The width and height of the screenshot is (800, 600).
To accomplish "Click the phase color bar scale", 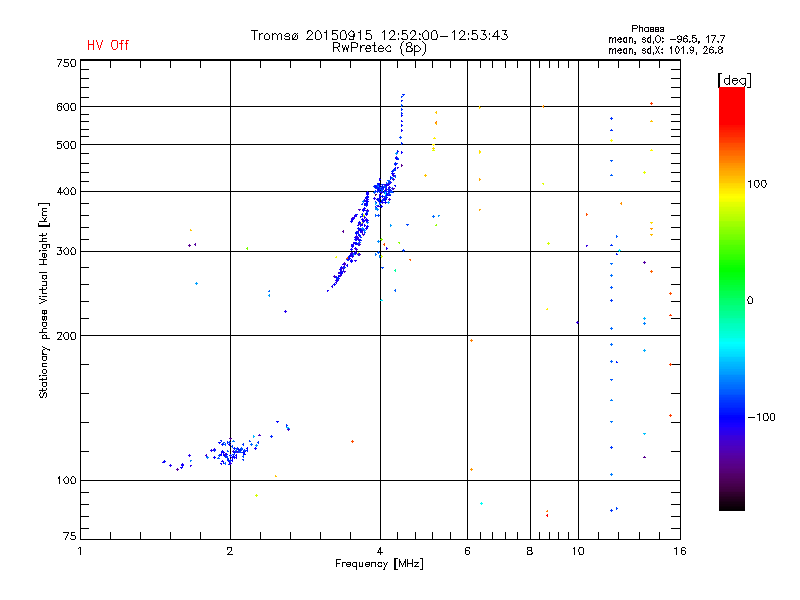I will (732, 298).
